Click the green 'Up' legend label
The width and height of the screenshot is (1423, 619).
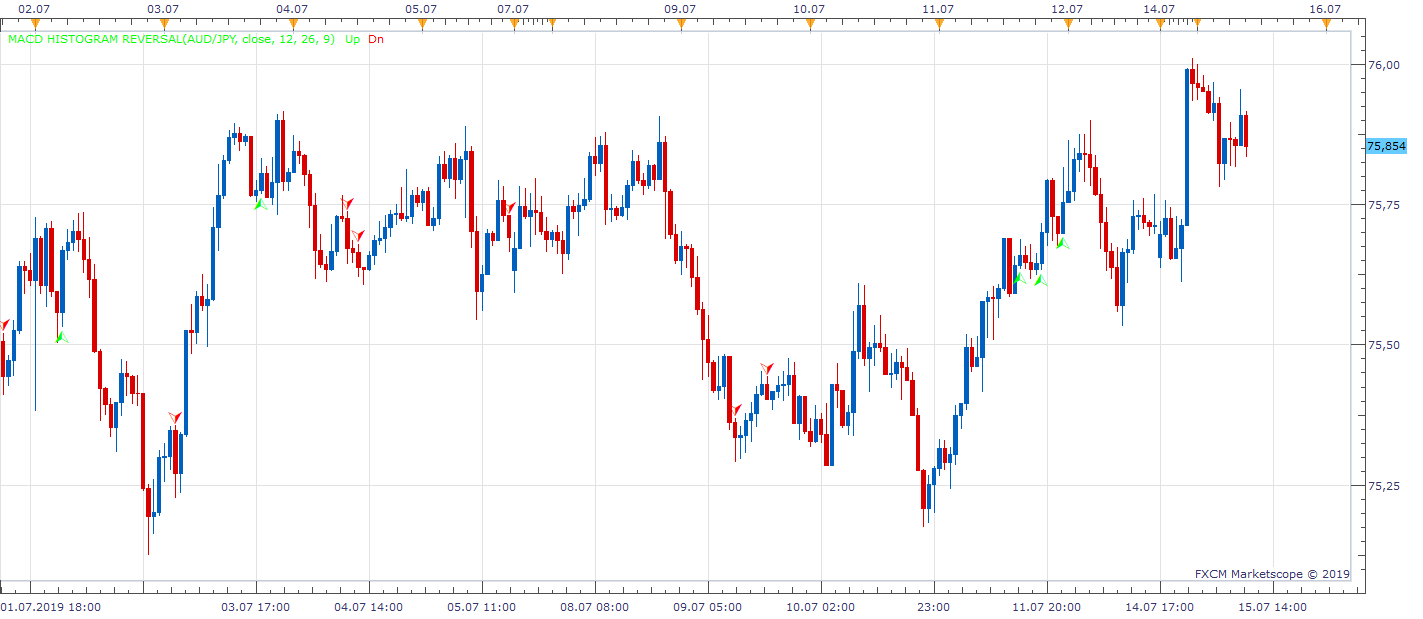point(352,39)
